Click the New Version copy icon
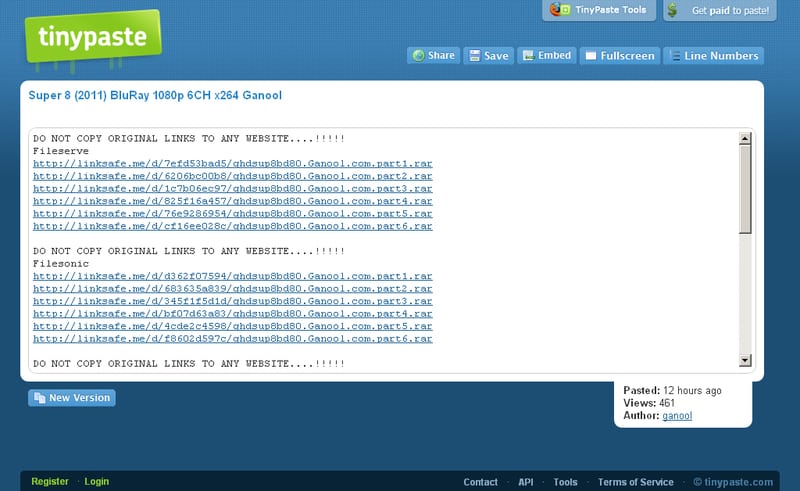 [39, 398]
